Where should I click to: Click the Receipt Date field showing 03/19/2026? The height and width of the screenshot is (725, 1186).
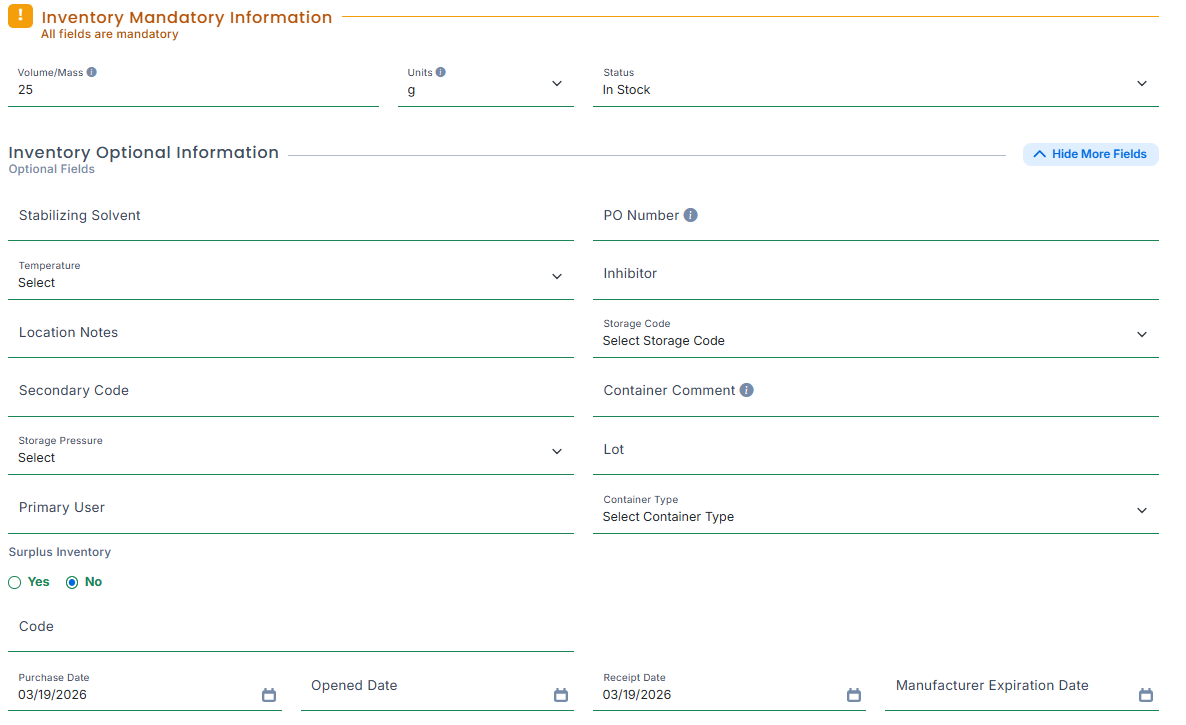pyautogui.click(x=729, y=689)
